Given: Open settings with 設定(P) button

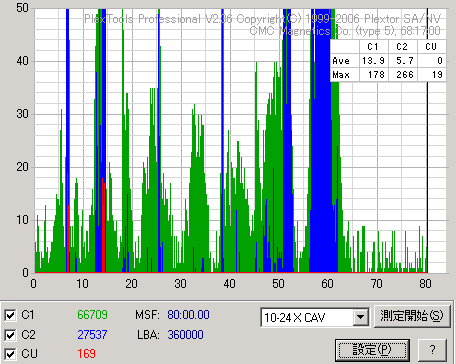Looking at the screenshot, I should 372,350.
